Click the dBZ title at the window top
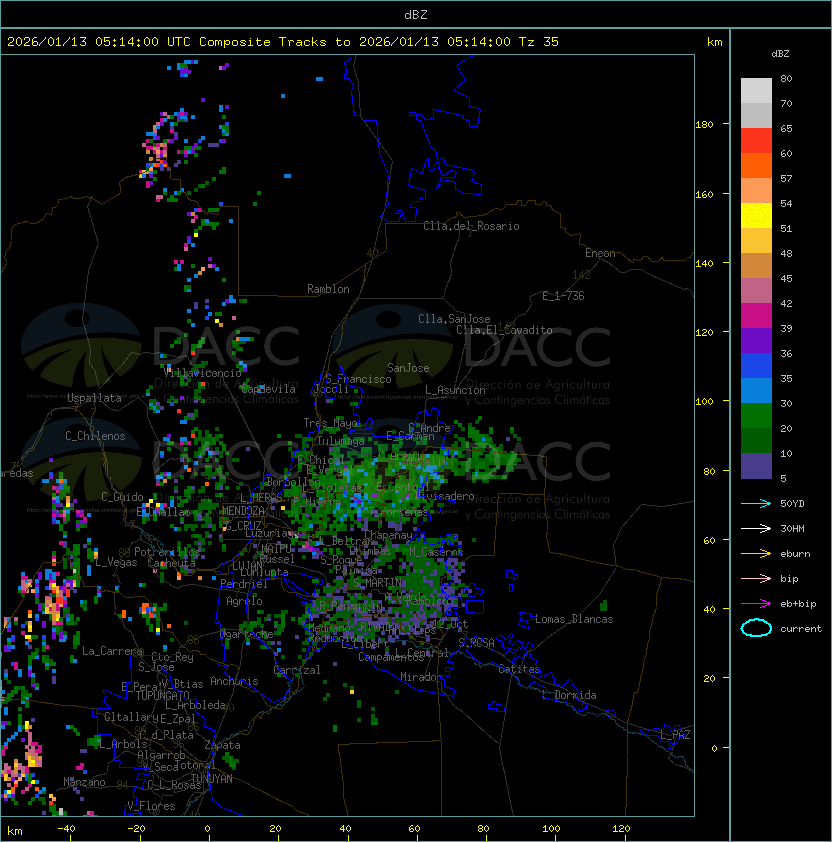The width and height of the screenshot is (832, 842). 416,15
